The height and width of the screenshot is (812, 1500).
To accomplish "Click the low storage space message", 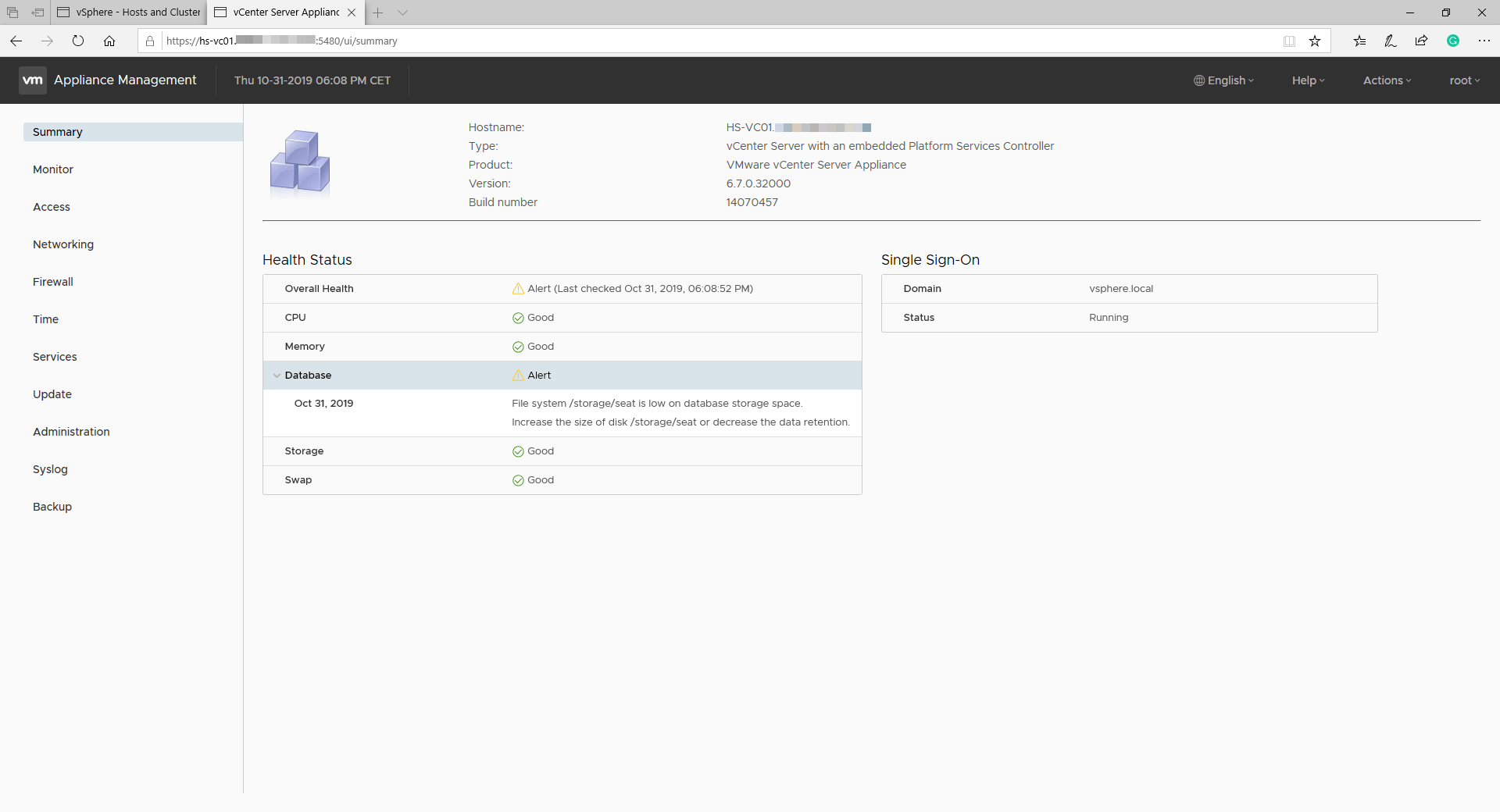I will point(657,404).
